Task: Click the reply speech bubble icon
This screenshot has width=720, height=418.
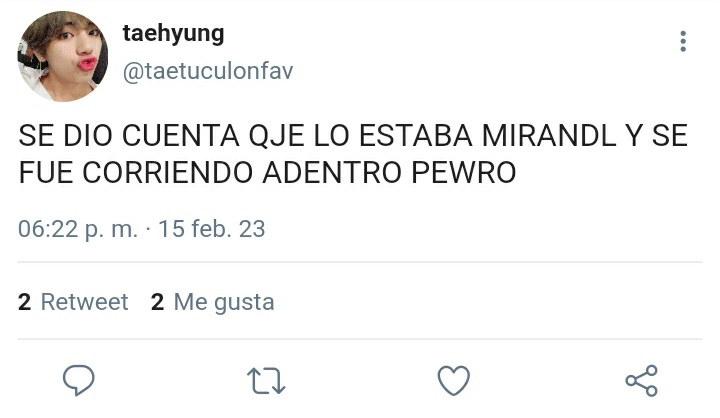Action: [x=79, y=380]
